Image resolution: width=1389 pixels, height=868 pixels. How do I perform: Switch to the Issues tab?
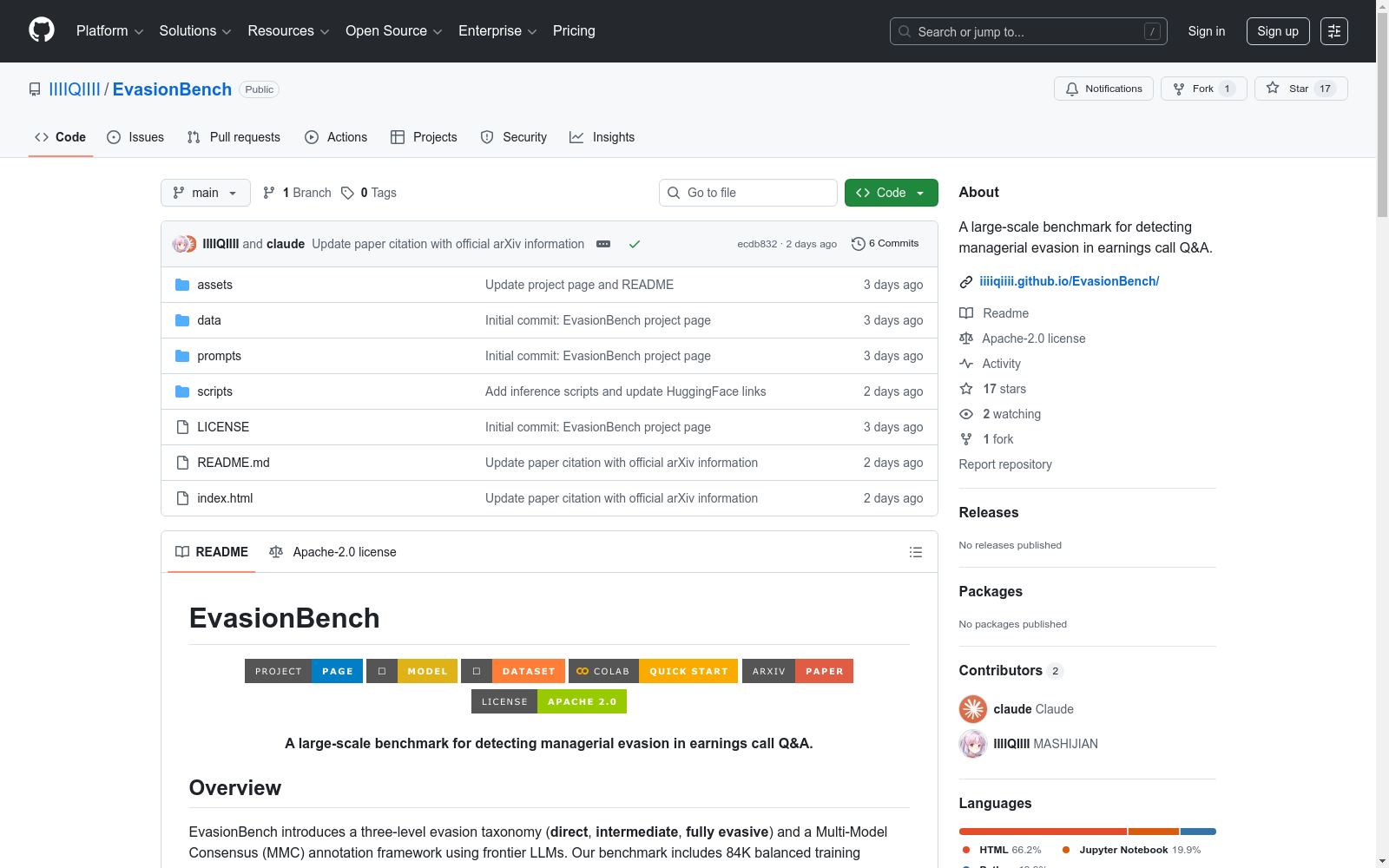coord(135,137)
